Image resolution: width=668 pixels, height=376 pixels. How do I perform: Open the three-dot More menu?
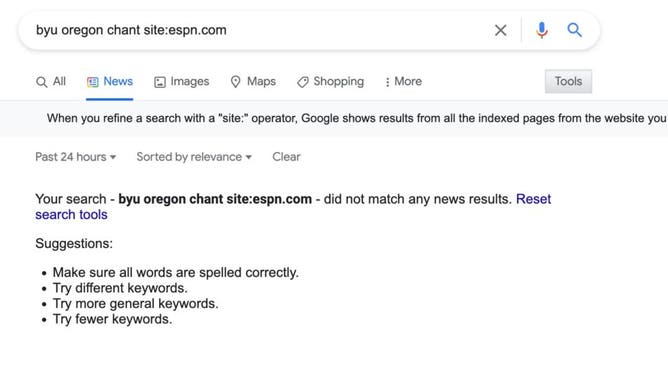[403, 81]
